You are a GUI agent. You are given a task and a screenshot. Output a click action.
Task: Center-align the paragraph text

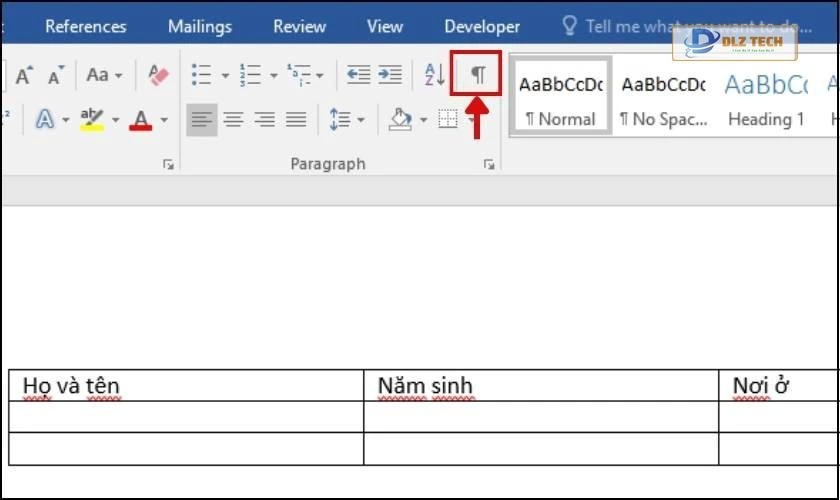(233, 120)
